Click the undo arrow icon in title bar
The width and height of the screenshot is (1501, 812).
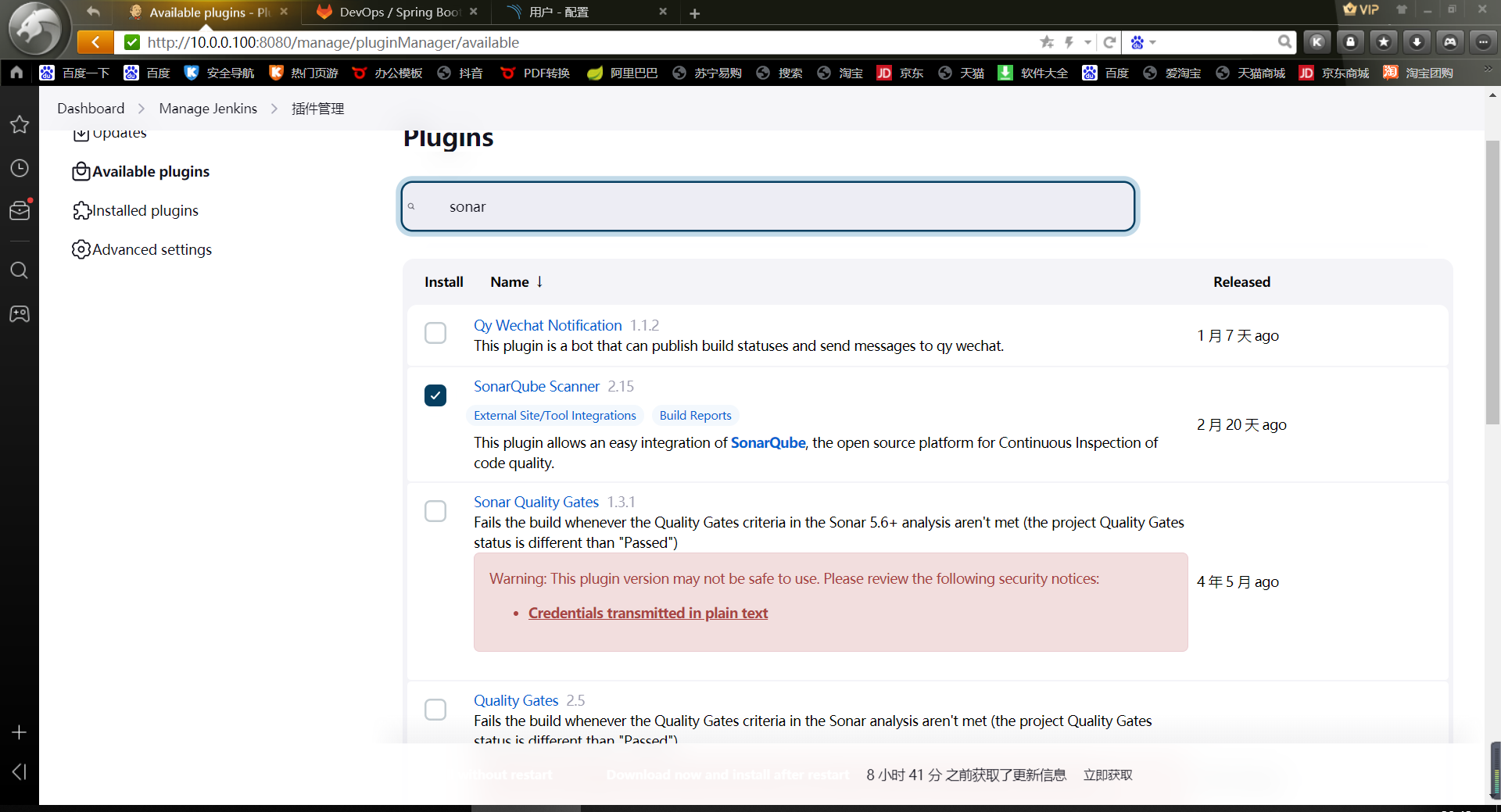94,12
